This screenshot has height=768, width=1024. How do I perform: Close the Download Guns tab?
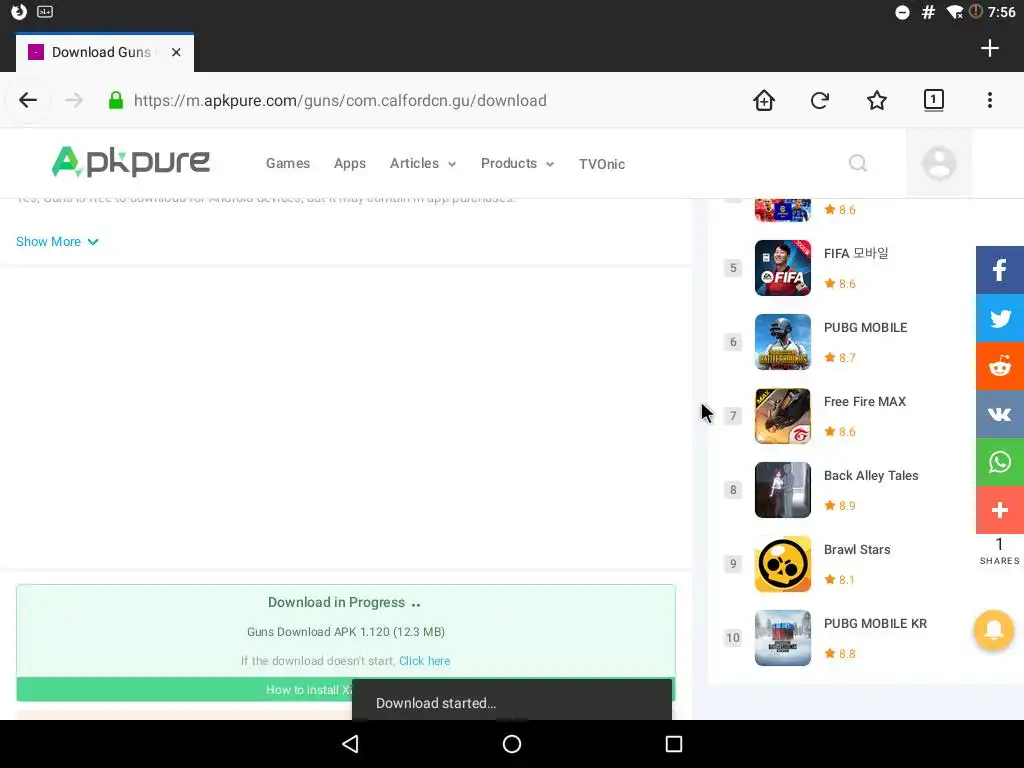coord(176,52)
